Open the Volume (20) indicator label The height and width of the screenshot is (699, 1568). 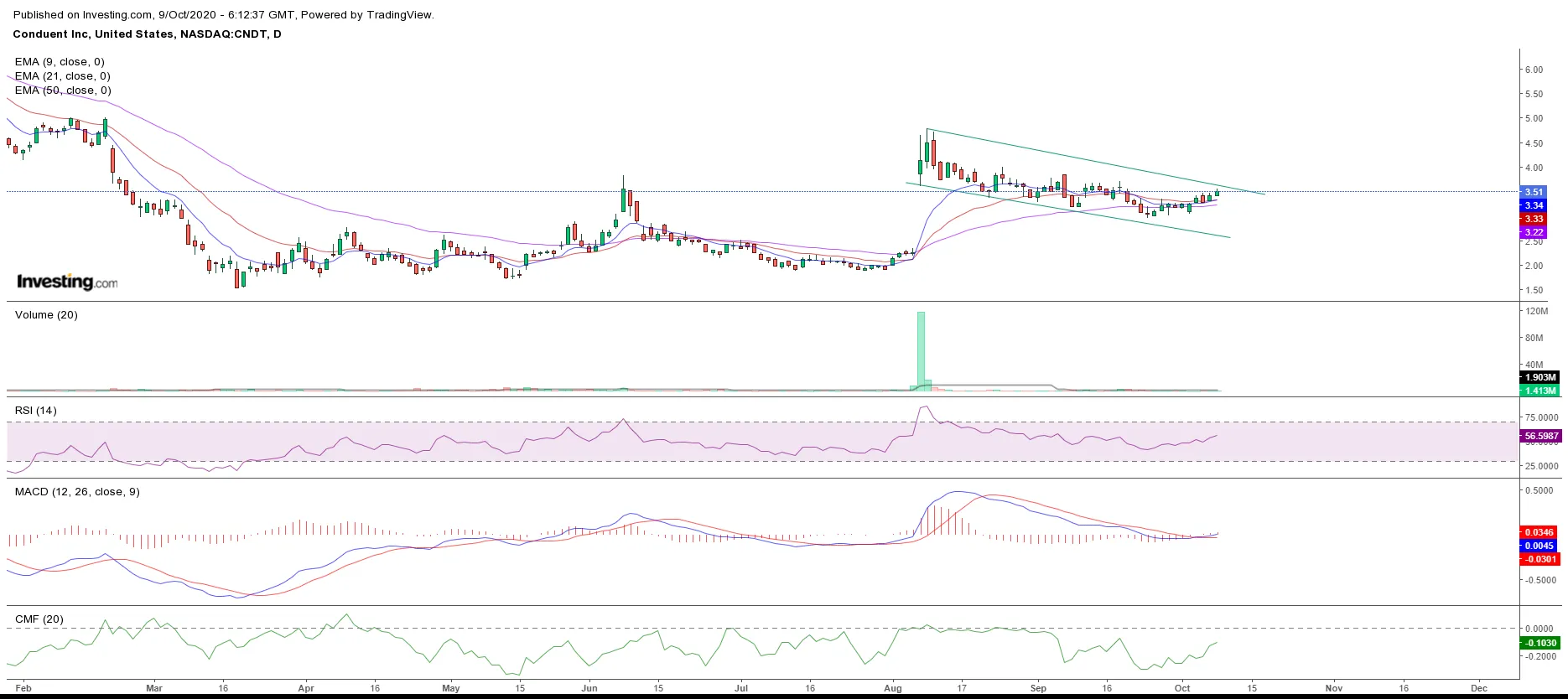46,315
